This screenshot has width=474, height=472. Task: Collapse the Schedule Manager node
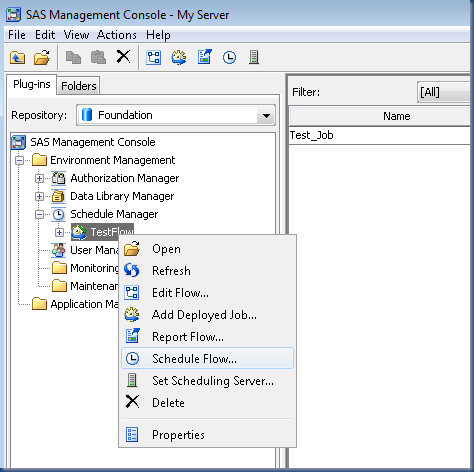pos(39,214)
